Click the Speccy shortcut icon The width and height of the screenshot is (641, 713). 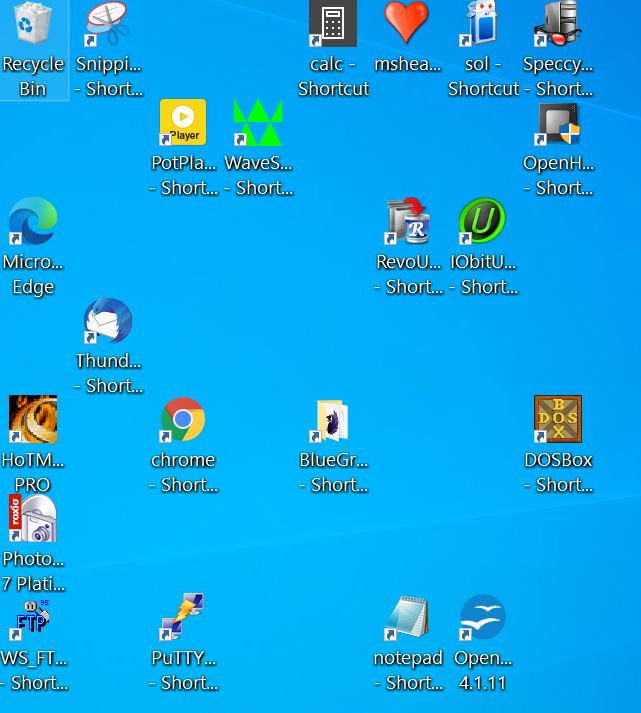point(558,23)
